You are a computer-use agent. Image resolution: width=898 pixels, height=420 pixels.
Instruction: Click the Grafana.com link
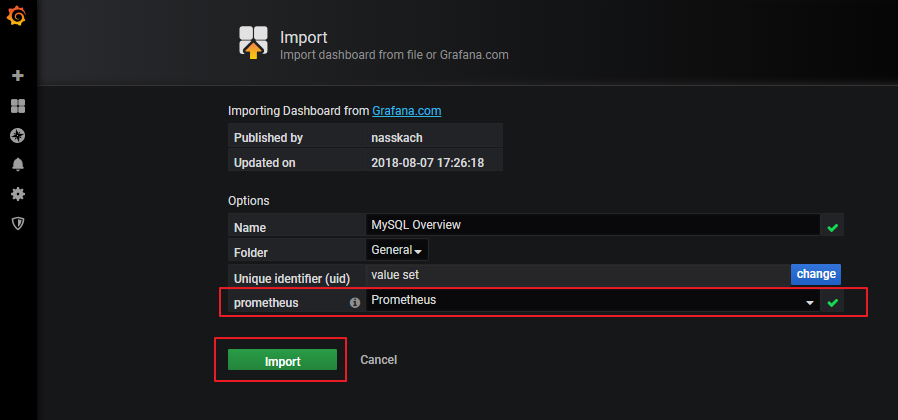tap(407, 111)
